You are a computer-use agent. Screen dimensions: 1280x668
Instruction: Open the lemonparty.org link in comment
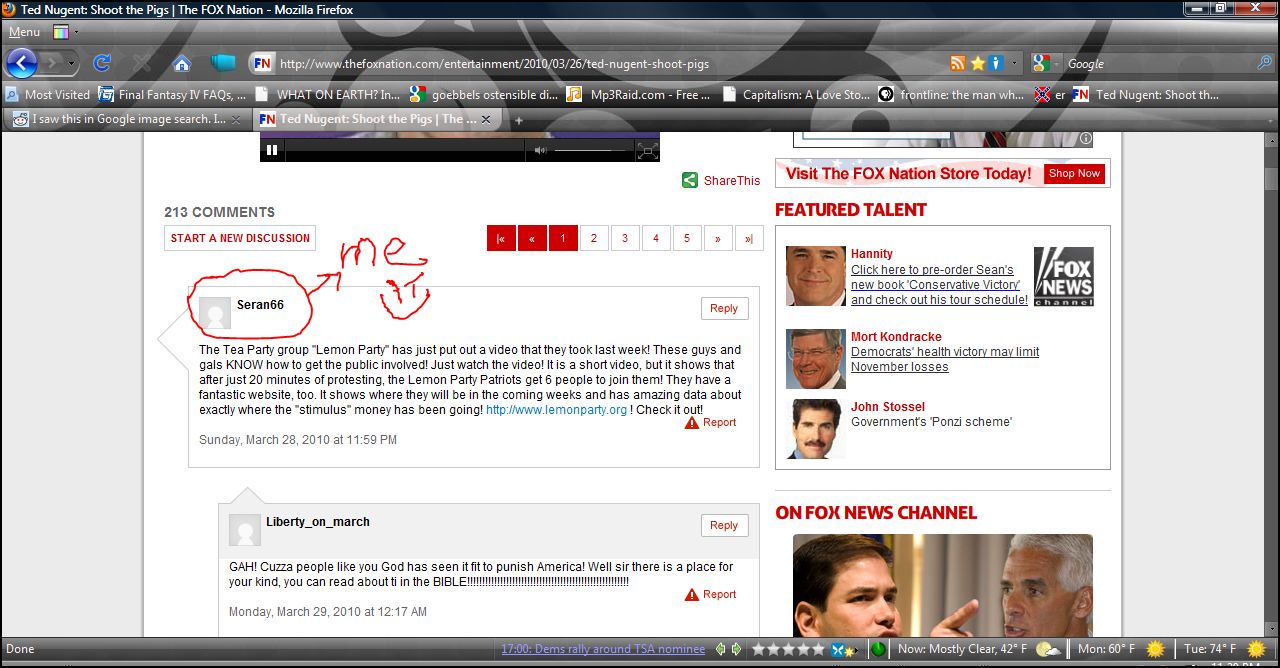point(556,410)
